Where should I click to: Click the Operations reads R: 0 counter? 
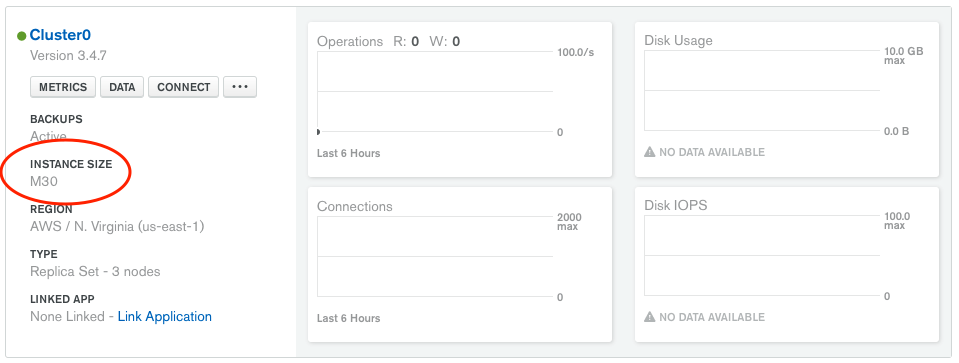(406, 42)
